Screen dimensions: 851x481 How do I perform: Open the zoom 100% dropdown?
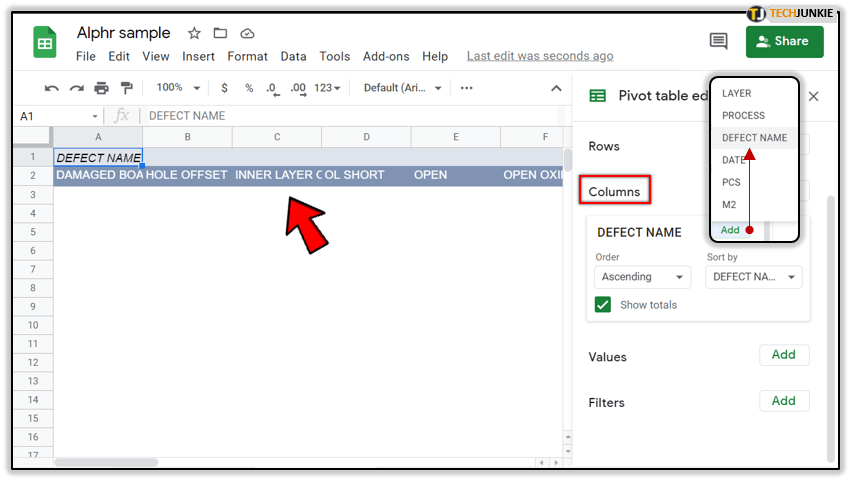tap(179, 88)
